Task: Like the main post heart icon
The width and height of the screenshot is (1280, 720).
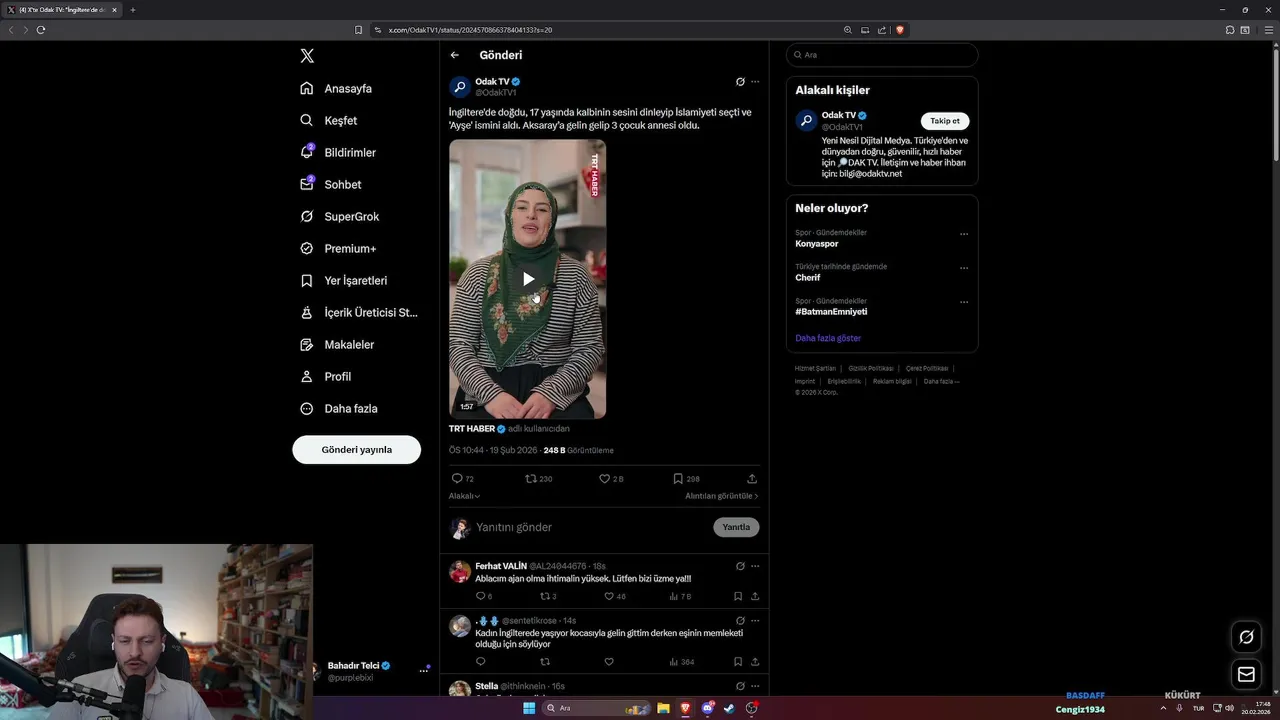Action: coord(604,479)
